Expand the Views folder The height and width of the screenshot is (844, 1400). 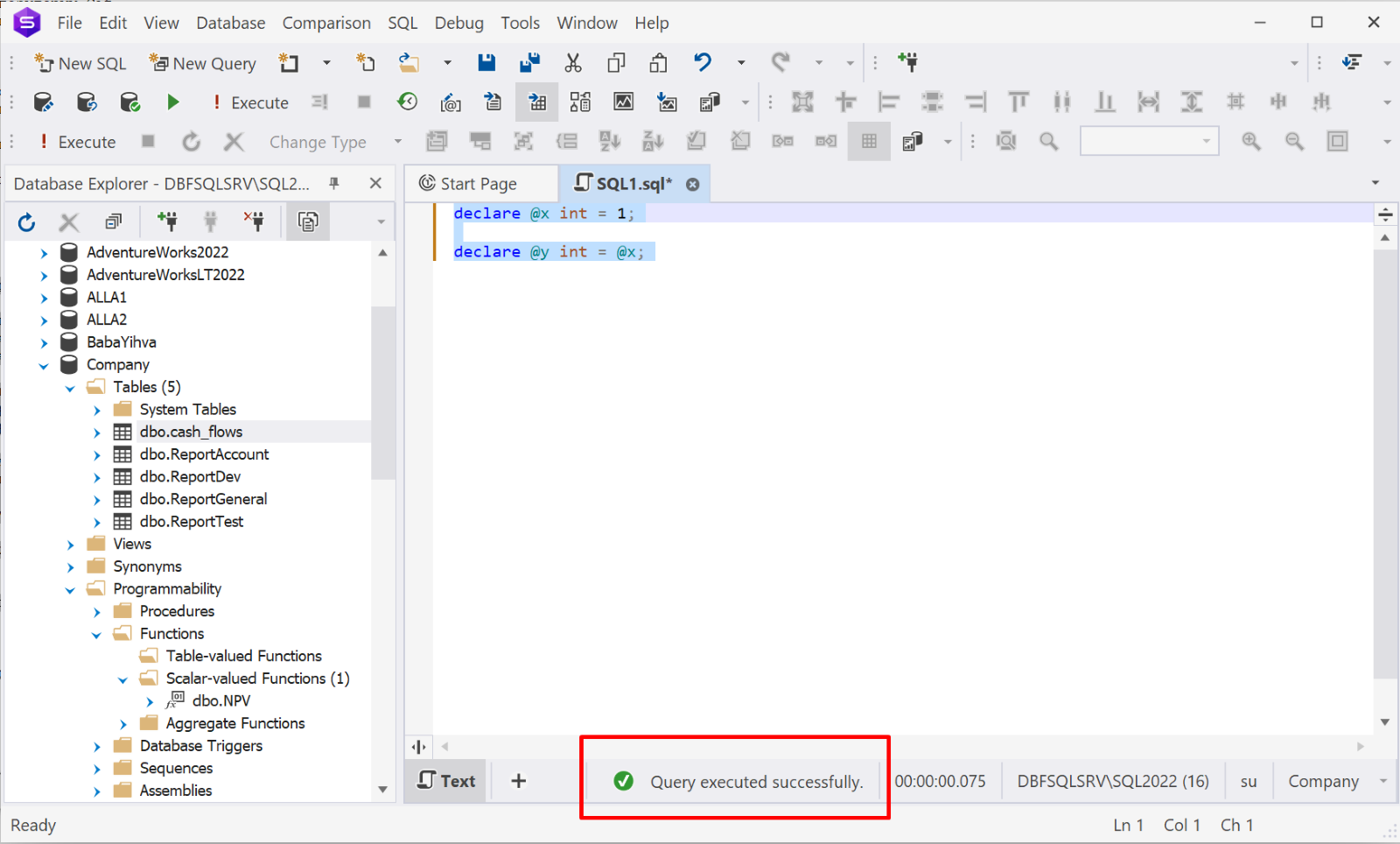pyautogui.click(x=71, y=545)
